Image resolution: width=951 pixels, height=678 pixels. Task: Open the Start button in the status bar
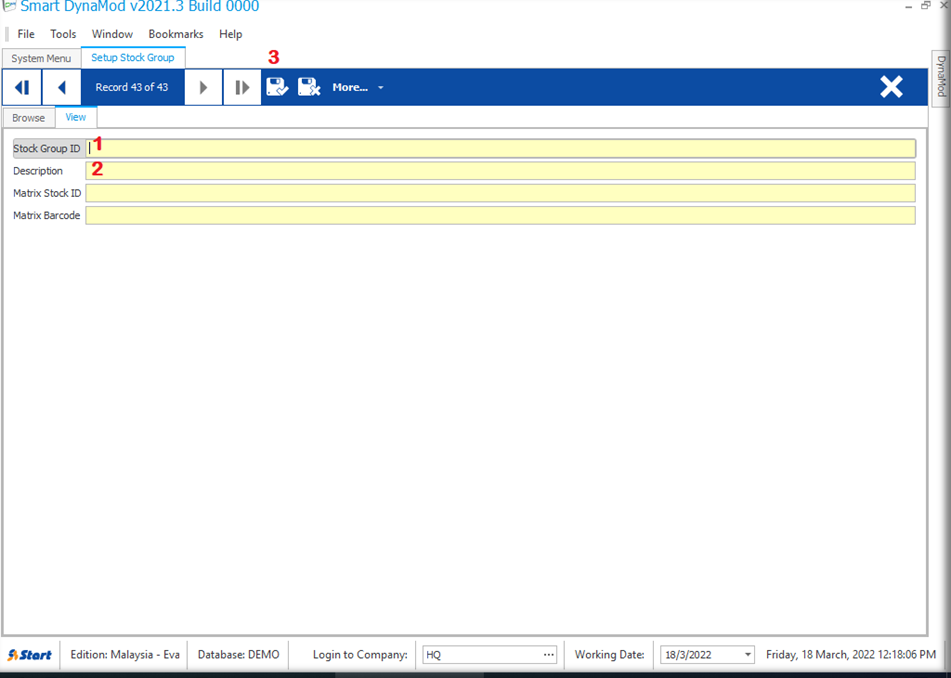(30, 655)
